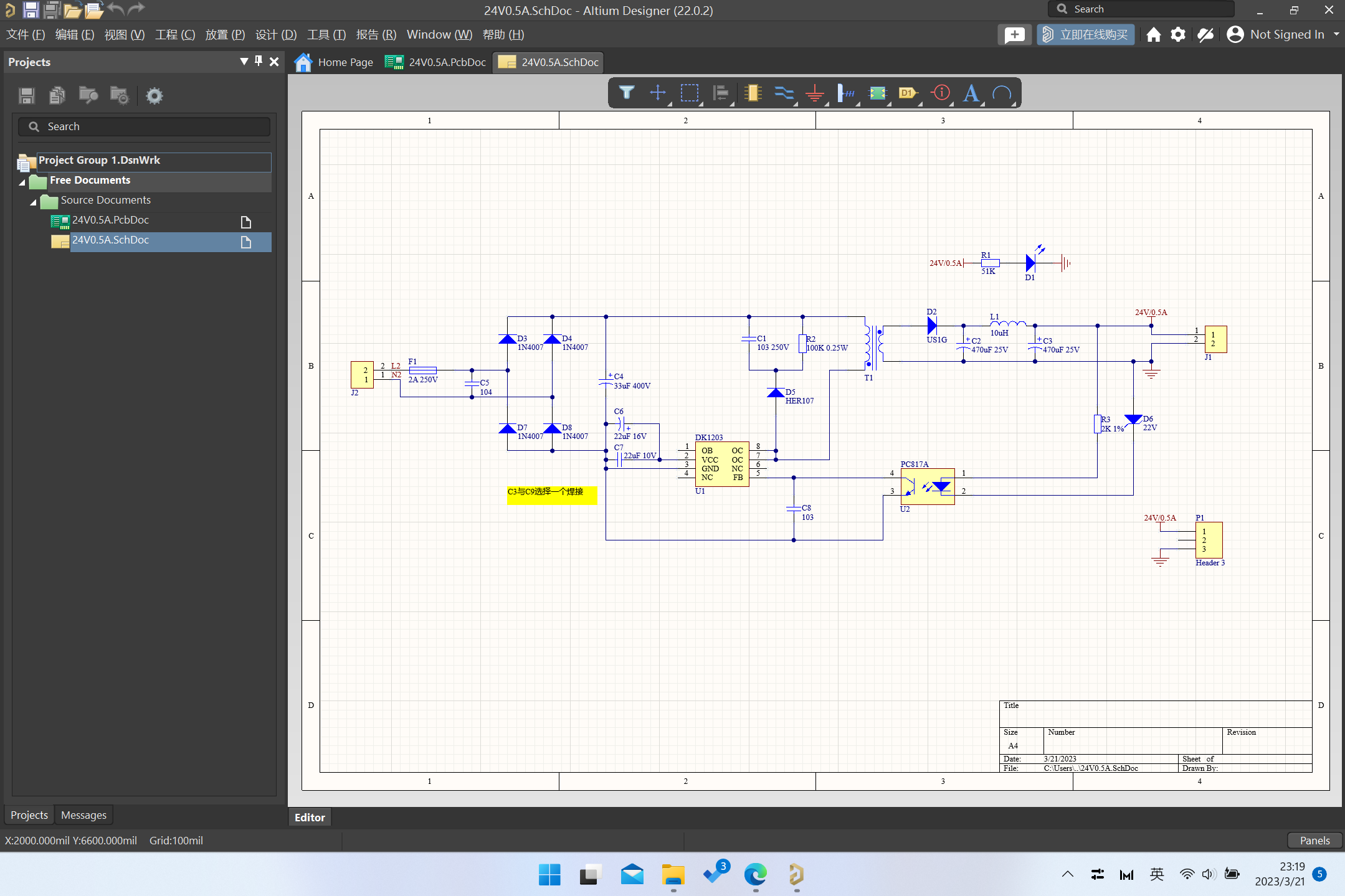The image size is (1345, 896).
Task: Select 24V0.5A.SchDoc in project tree
Action: pos(110,240)
